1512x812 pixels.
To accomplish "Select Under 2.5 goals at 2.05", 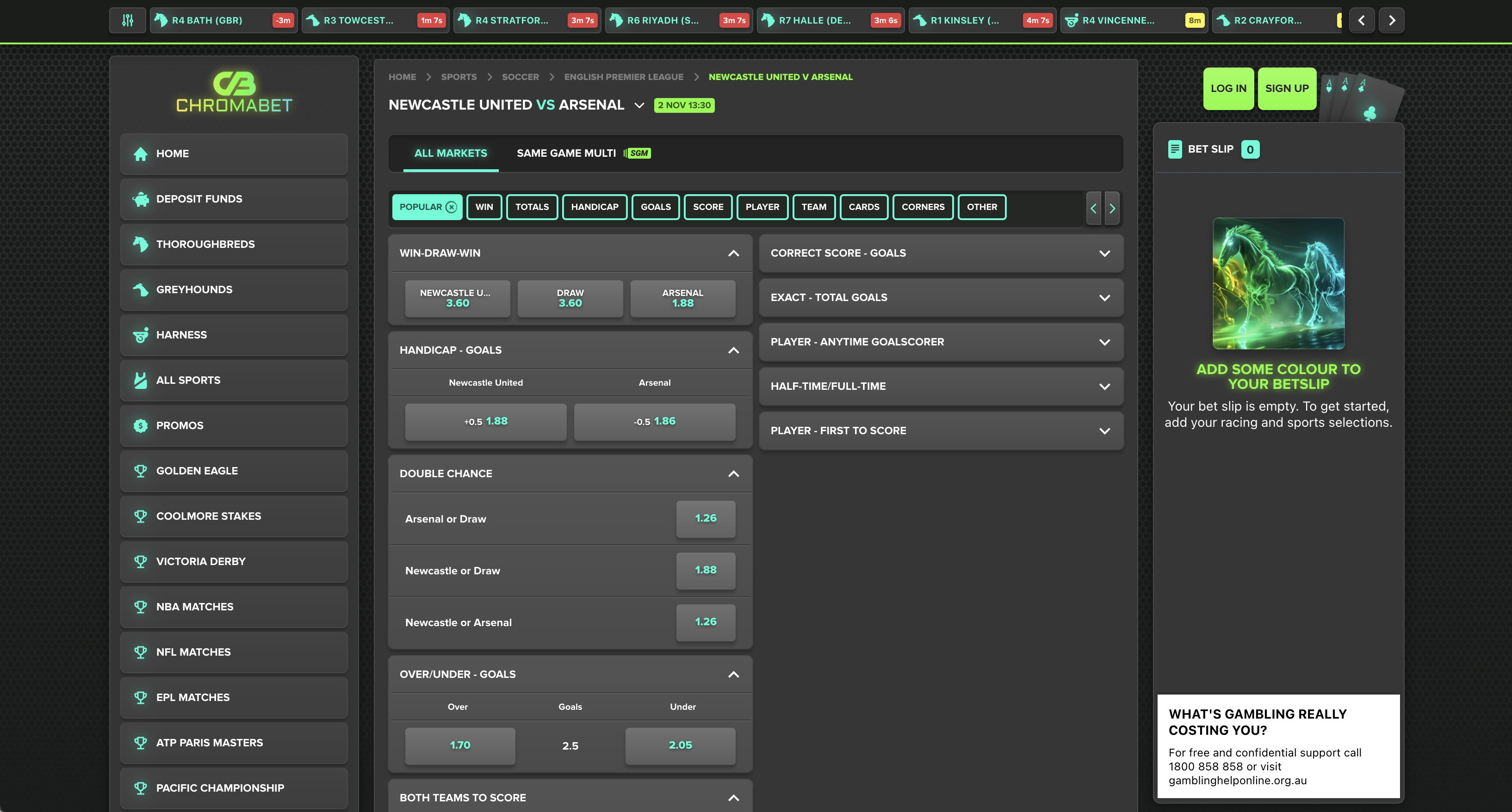I will point(680,746).
